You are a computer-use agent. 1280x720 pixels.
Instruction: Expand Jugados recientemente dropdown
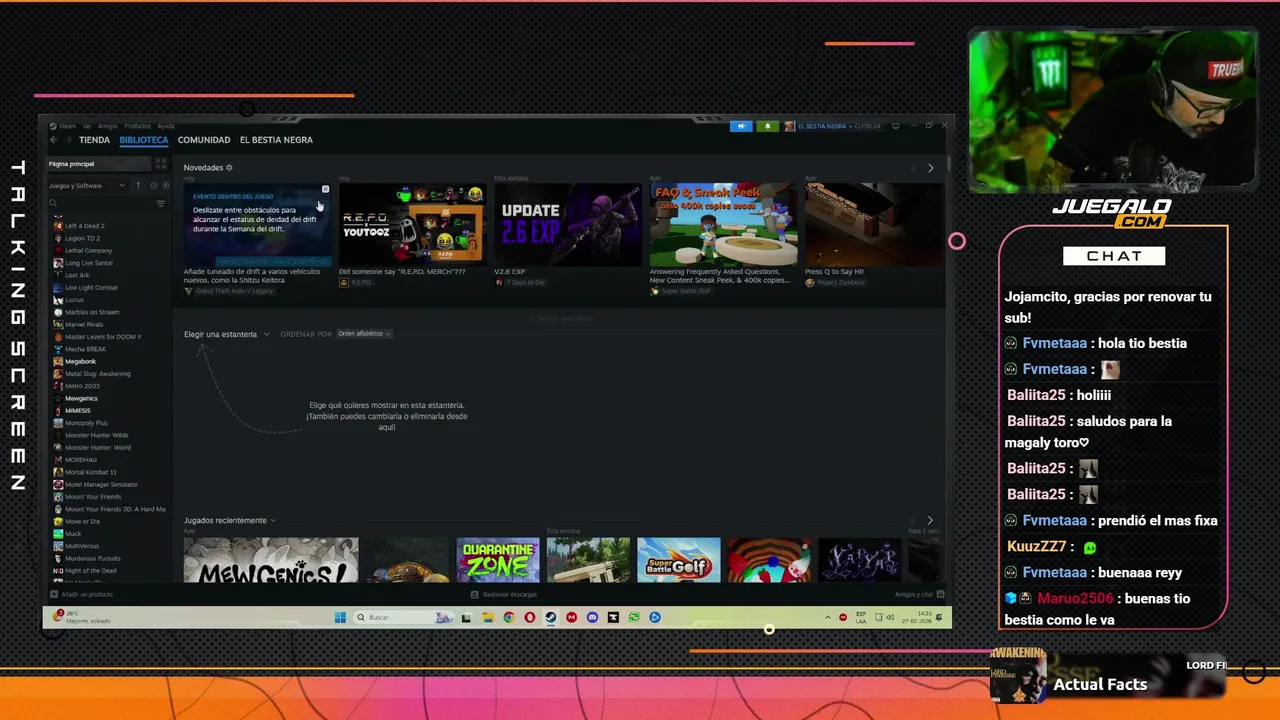(230, 520)
